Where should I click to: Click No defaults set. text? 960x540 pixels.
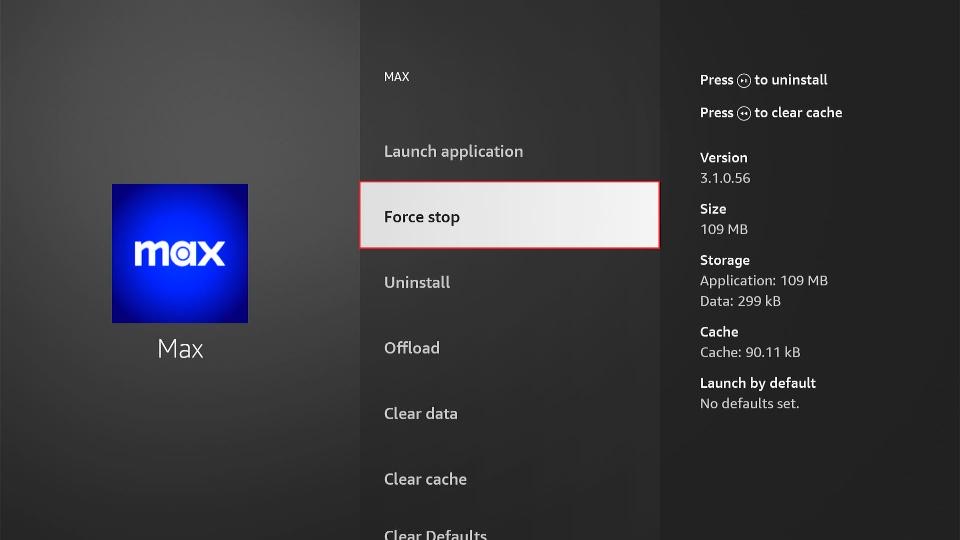tap(749, 403)
